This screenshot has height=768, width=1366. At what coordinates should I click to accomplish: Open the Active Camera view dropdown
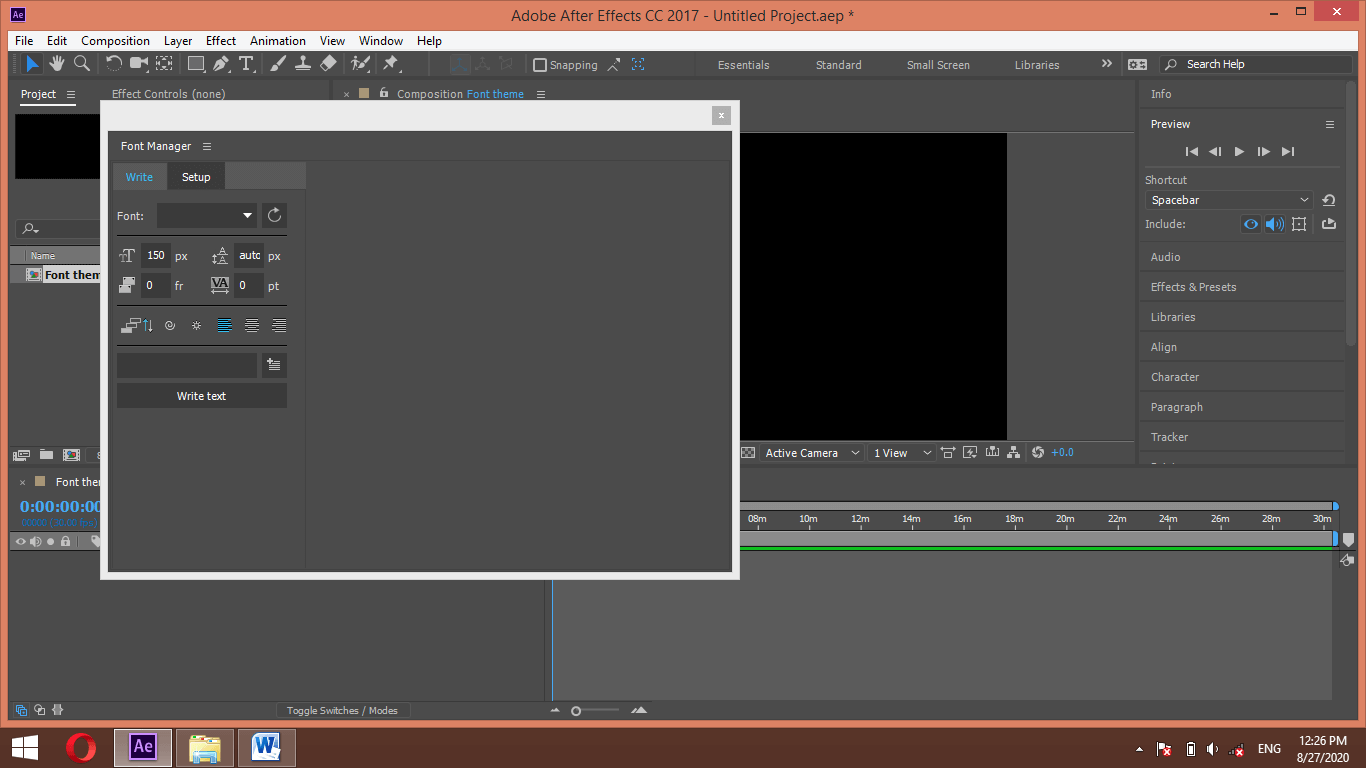(810, 452)
